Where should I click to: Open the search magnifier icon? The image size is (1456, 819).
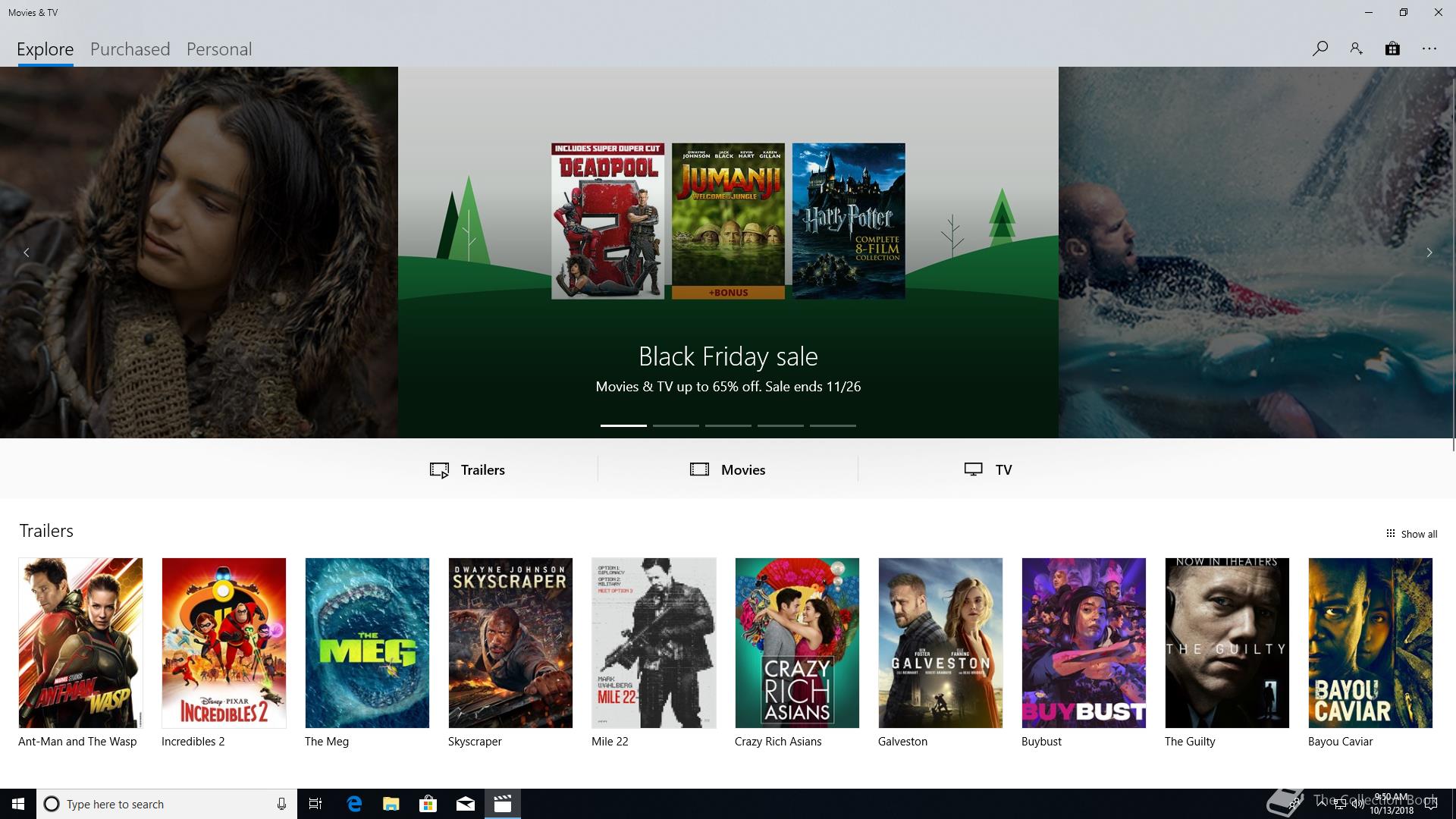[1319, 49]
